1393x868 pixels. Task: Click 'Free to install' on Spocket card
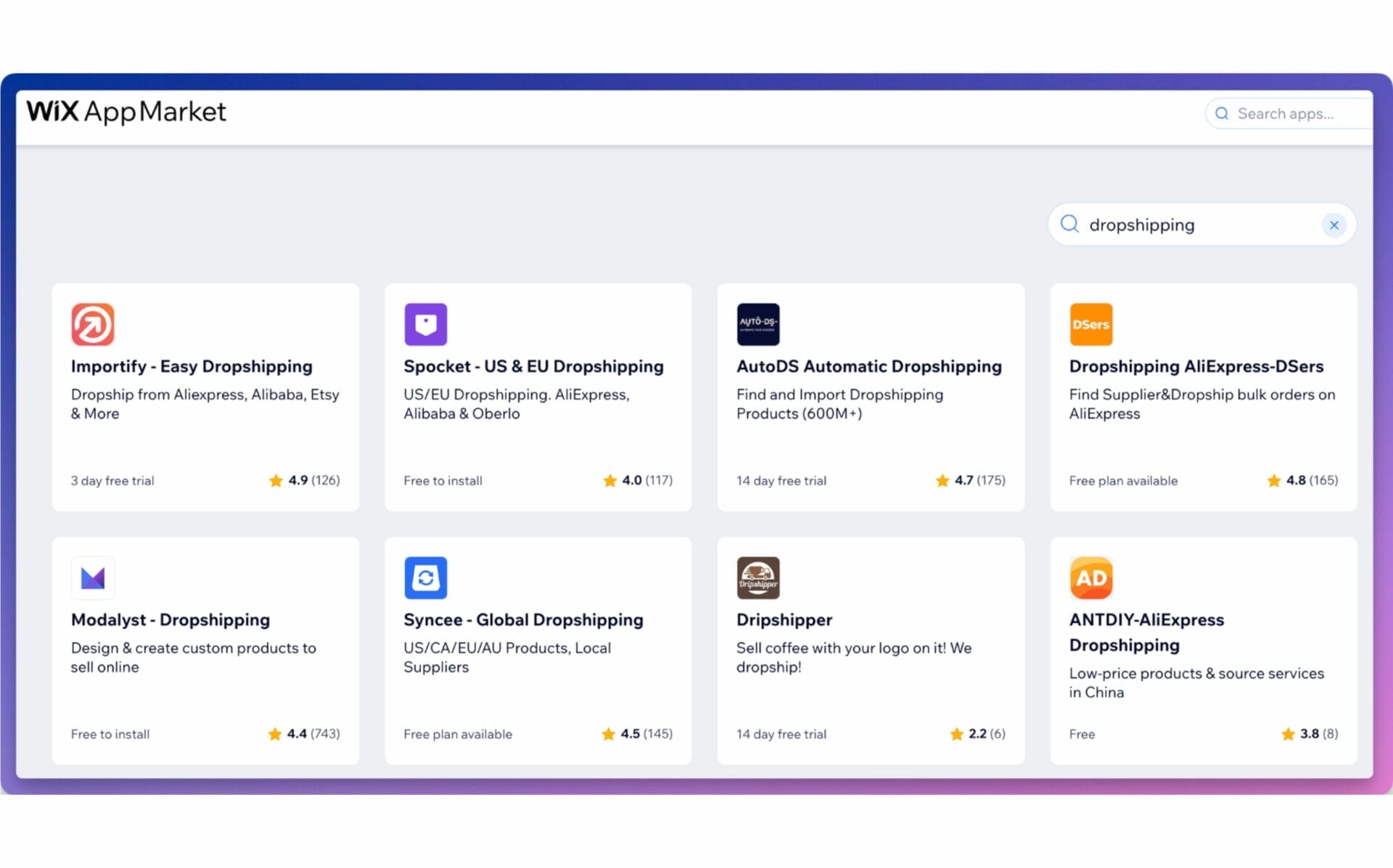coord(443,481)
